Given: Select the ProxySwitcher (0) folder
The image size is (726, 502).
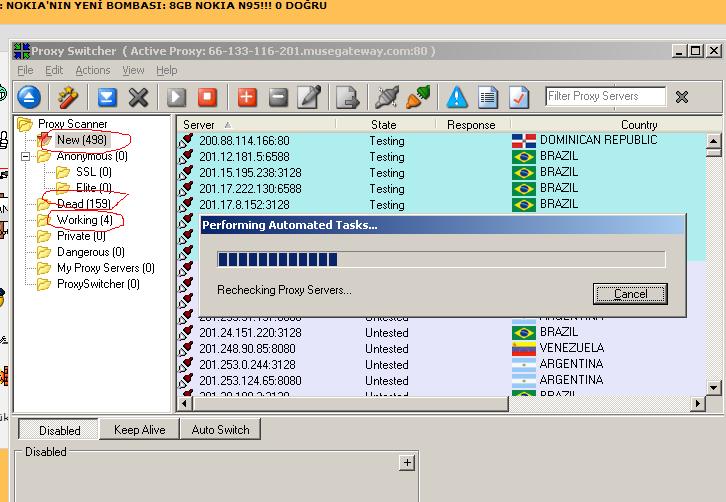Looking at the screenshot, I should click(x=98, y=284).
